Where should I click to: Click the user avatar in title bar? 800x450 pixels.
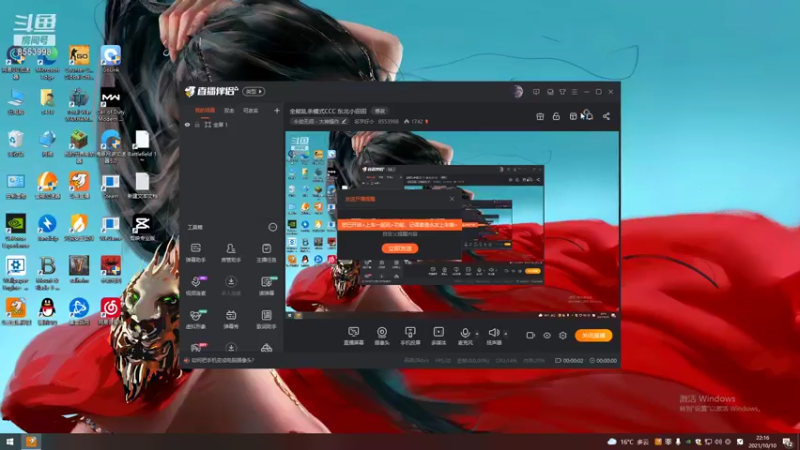pos(518,92)
